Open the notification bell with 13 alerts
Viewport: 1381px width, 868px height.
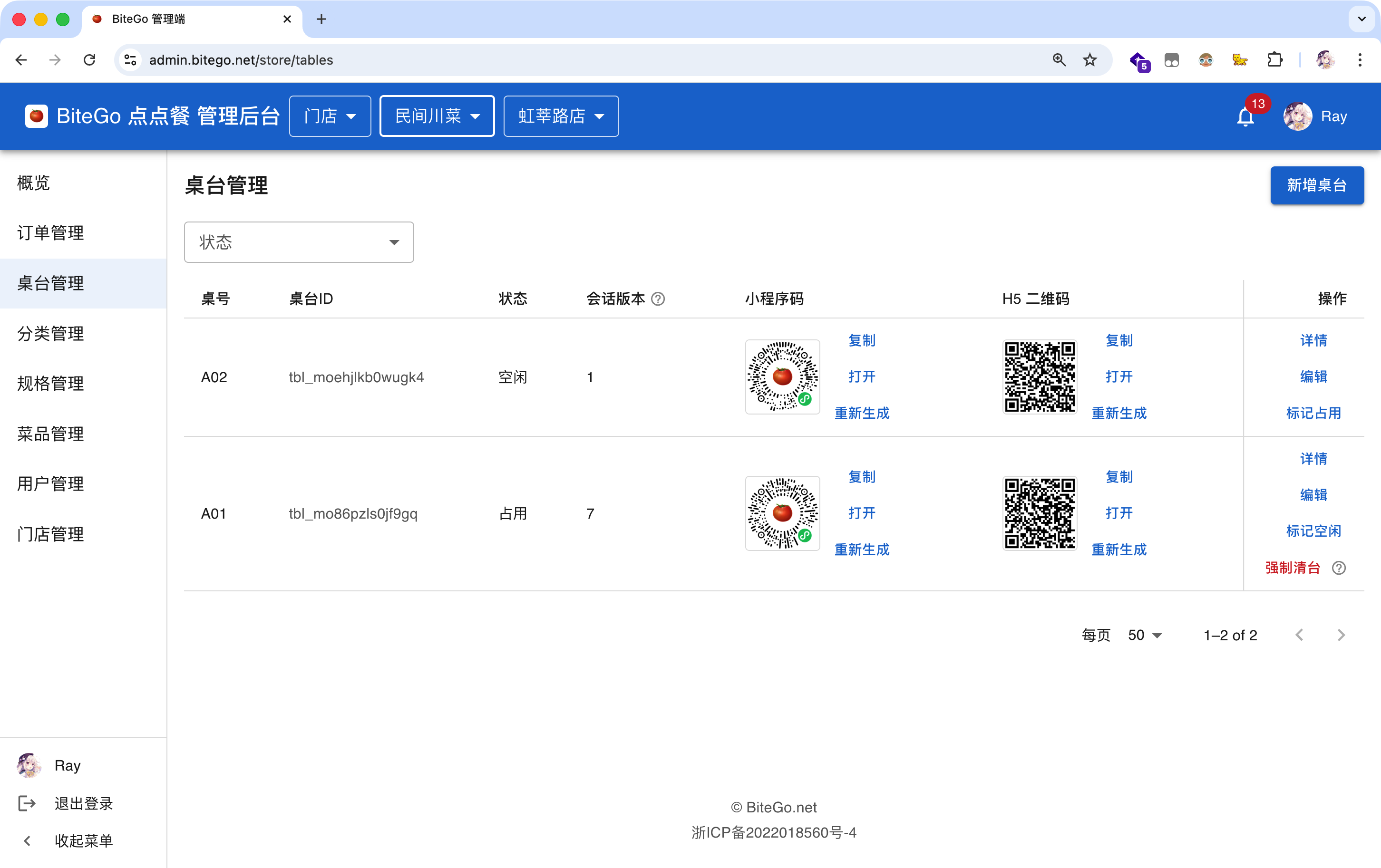click(x=1245, y=116)
